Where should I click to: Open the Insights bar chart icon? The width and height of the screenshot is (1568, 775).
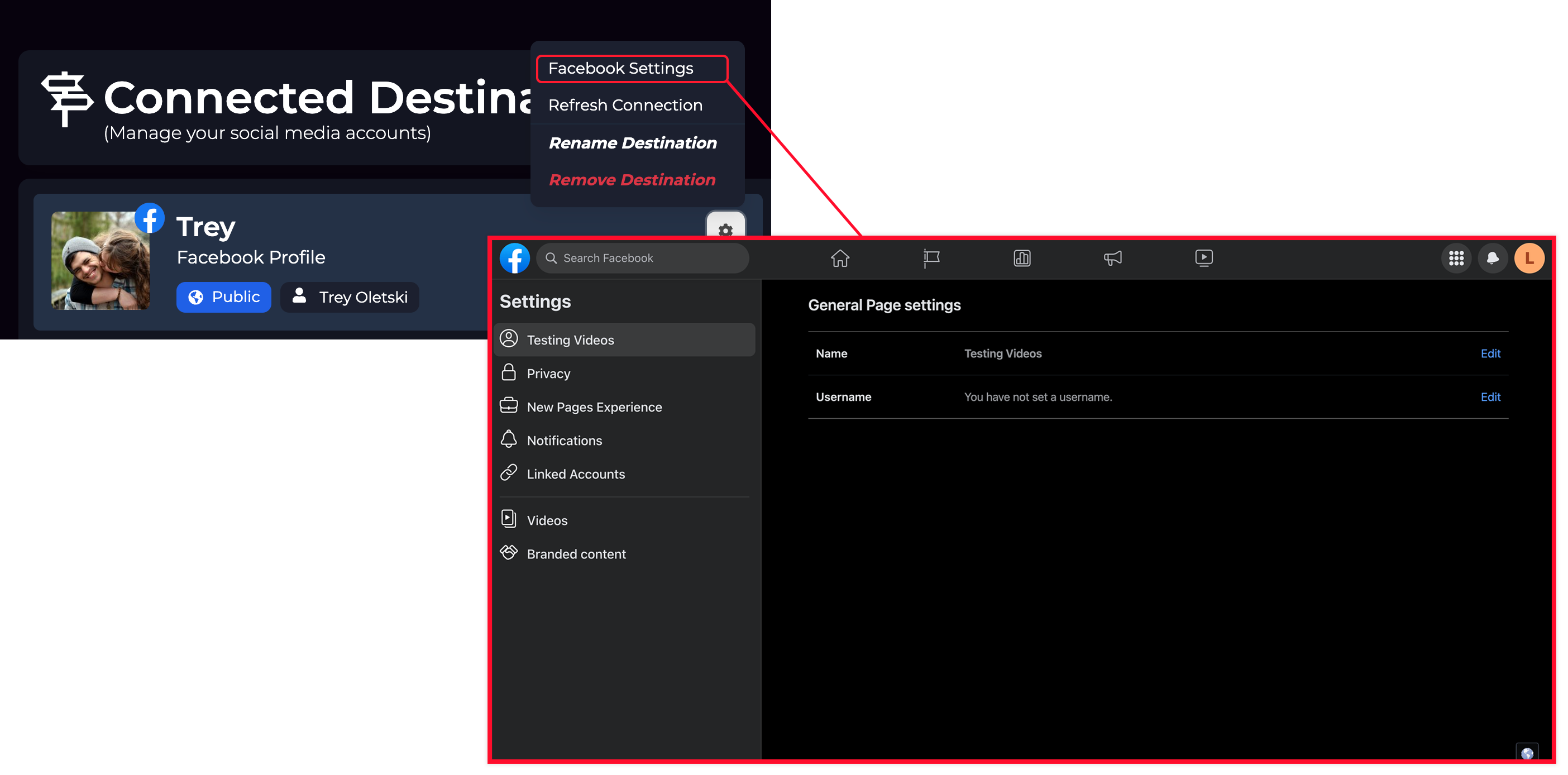point(1022,258)
